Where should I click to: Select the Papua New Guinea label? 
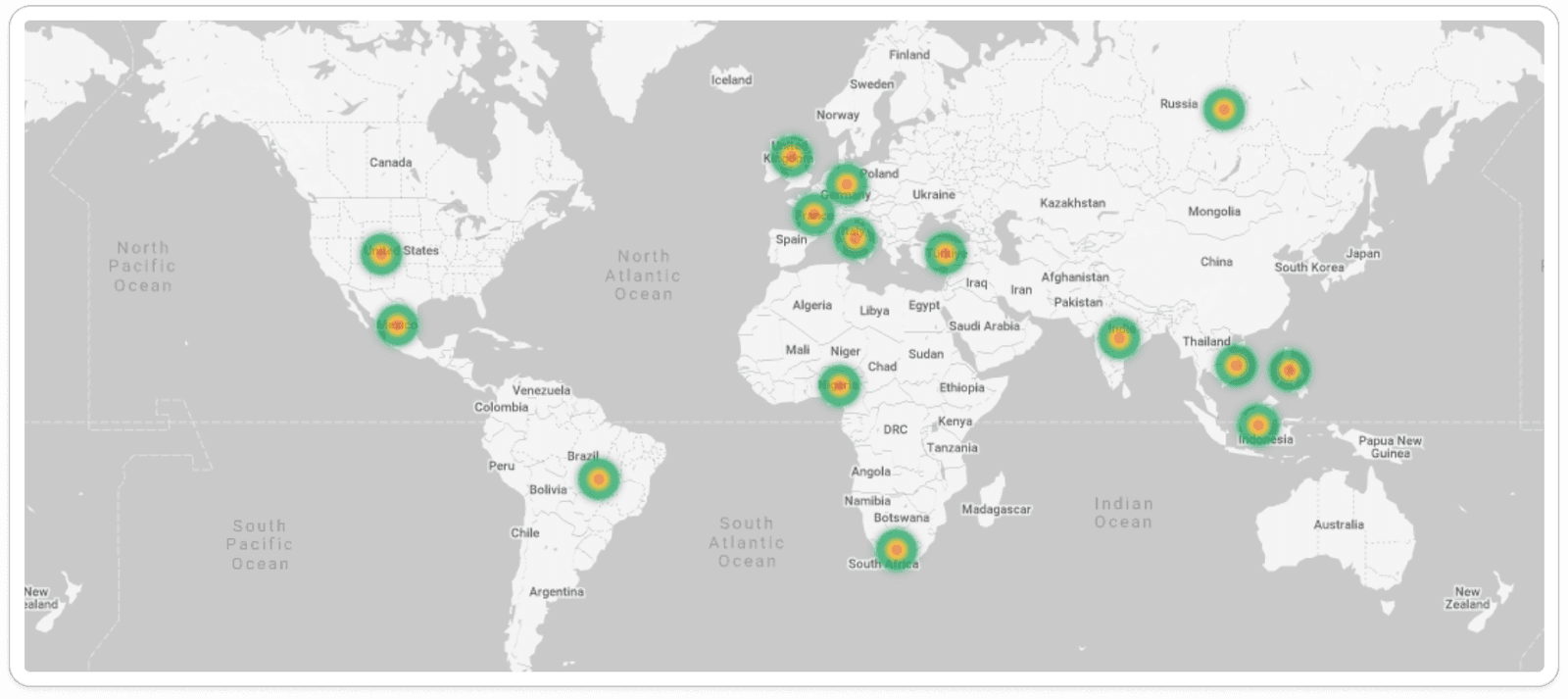[1390, 447]
